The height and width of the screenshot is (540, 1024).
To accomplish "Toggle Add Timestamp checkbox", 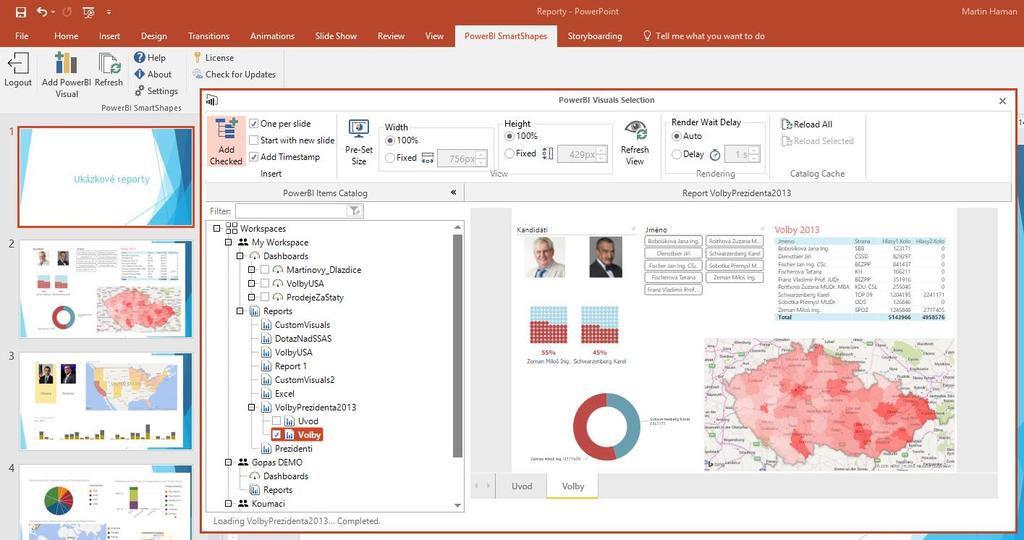I will pyautogui.click(x=254, y=157).
